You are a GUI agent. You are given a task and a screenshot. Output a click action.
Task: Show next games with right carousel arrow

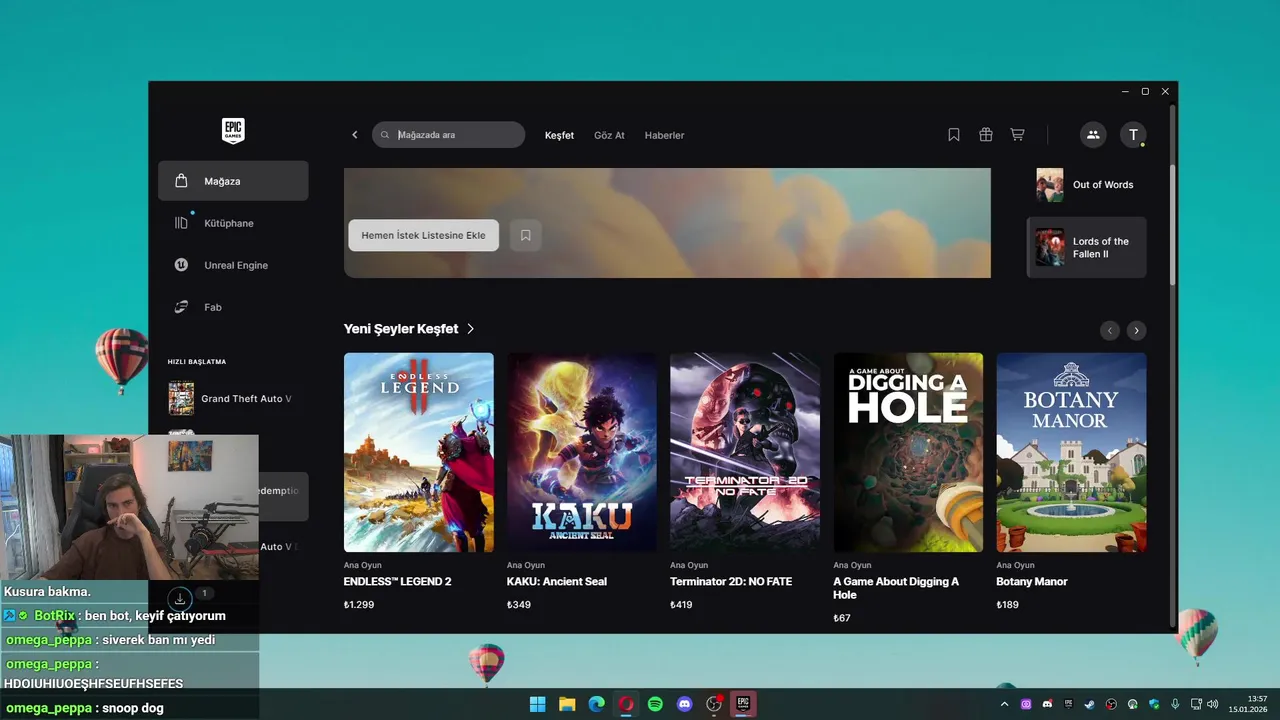(x=1136, y=330)
